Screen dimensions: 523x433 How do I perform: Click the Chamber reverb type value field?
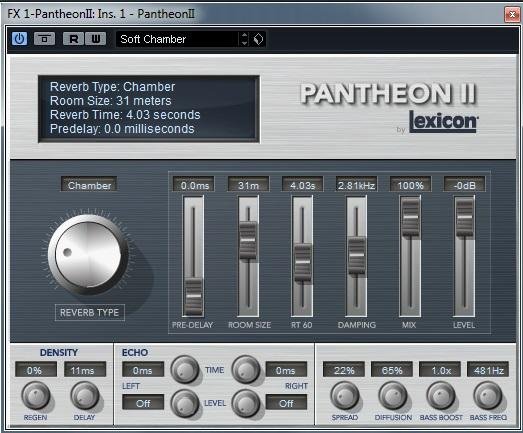point(89,185)
